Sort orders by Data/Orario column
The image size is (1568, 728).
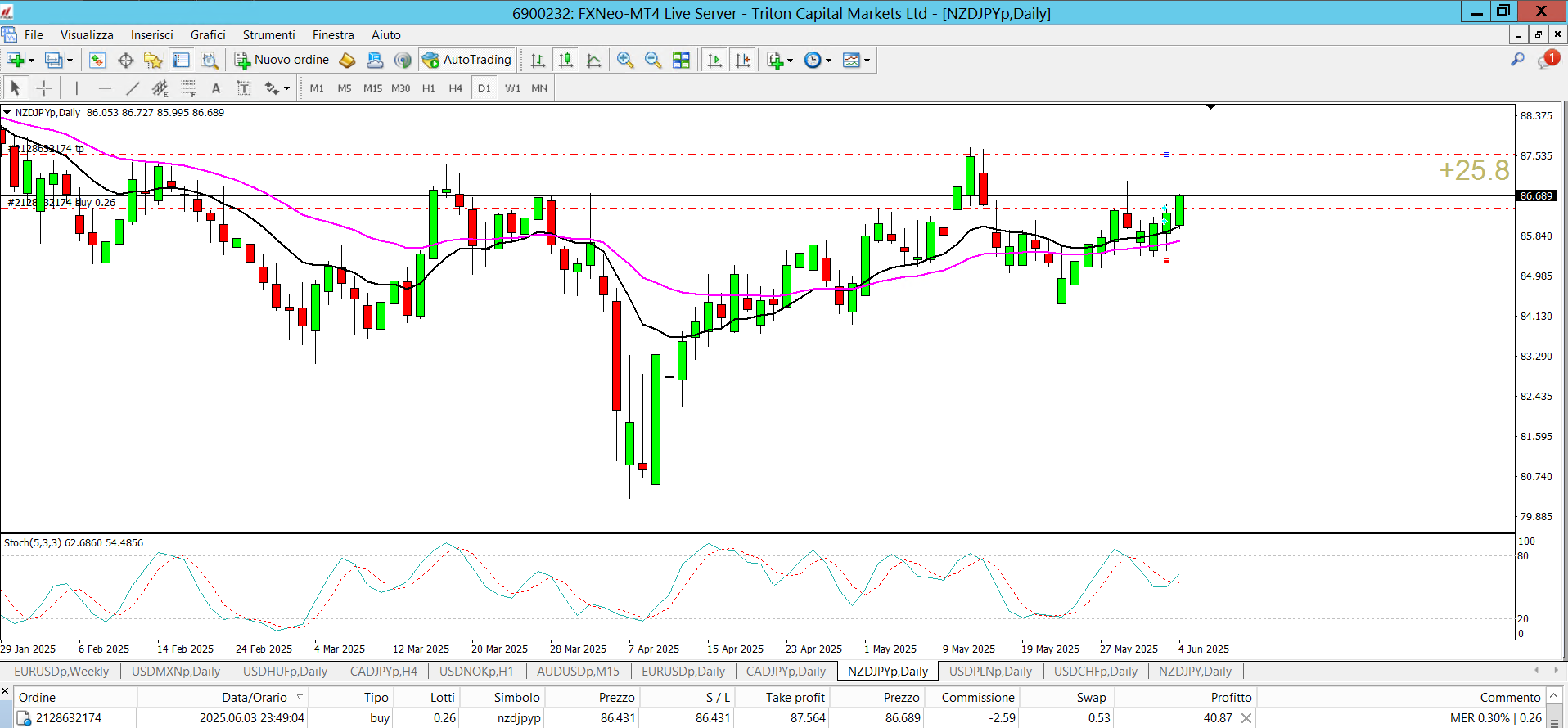pos(255,697)
